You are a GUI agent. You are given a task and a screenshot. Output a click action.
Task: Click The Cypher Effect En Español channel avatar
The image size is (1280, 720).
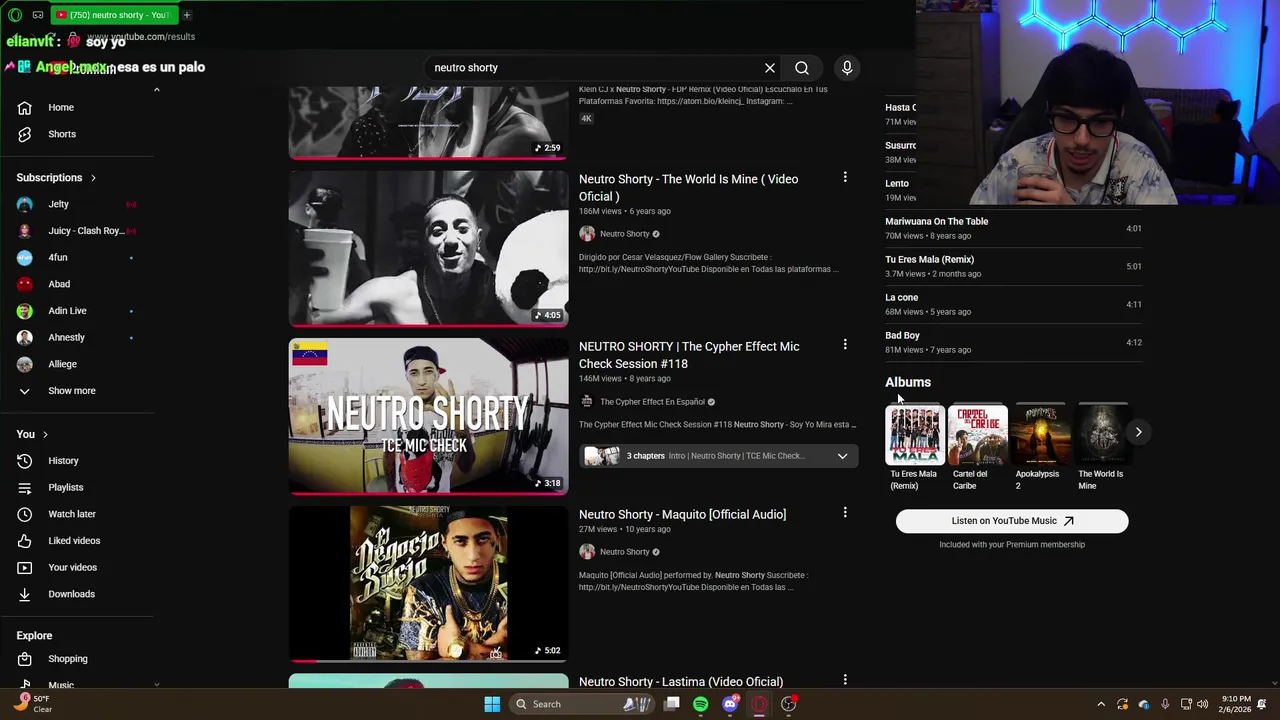click(587, 401)
